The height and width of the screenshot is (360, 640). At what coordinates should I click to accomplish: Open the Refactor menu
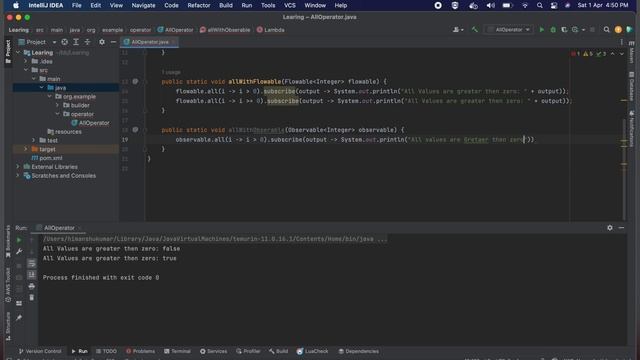(199, 5)
